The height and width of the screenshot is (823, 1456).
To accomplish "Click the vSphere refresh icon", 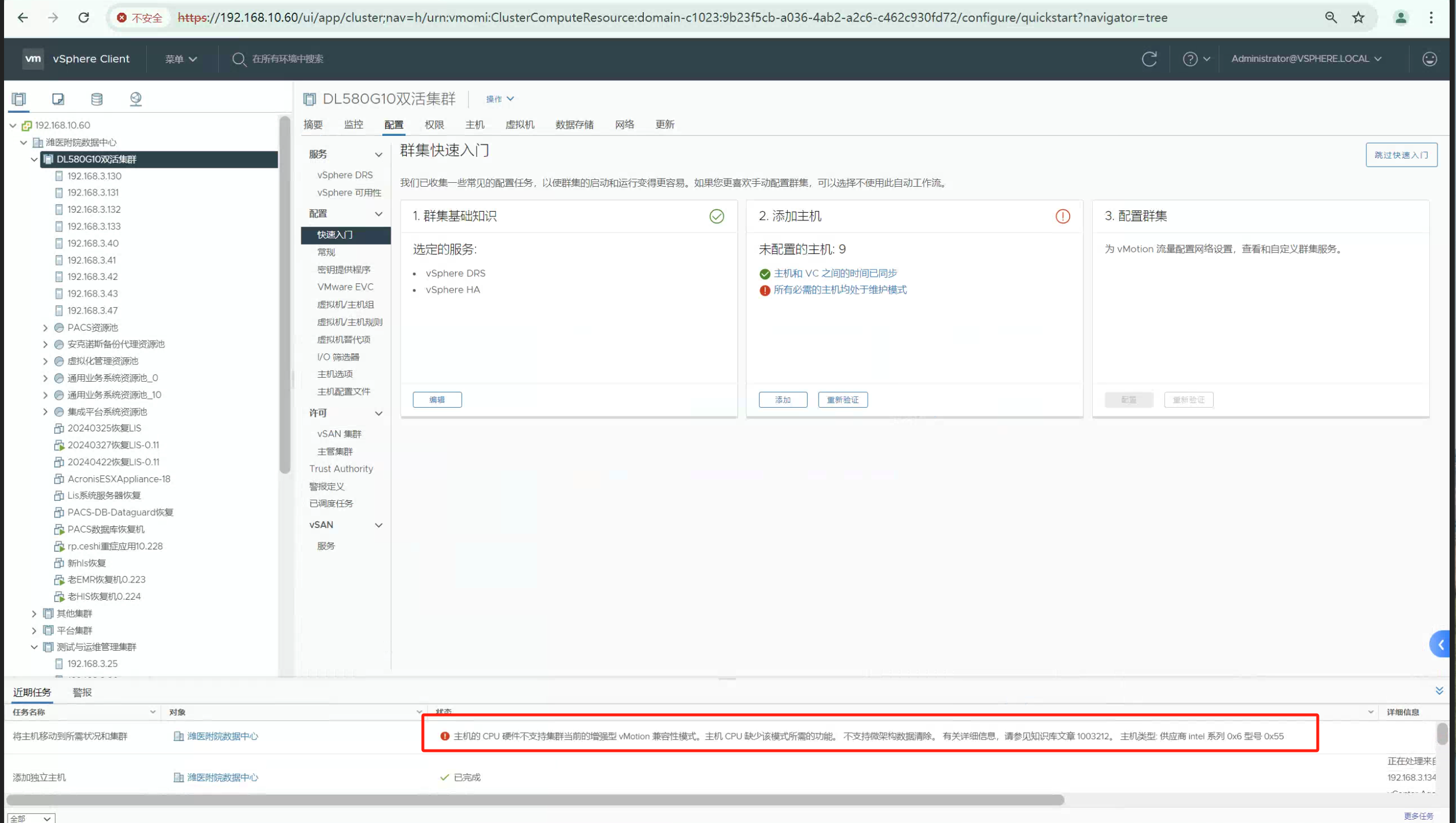I will [1149, 59].
